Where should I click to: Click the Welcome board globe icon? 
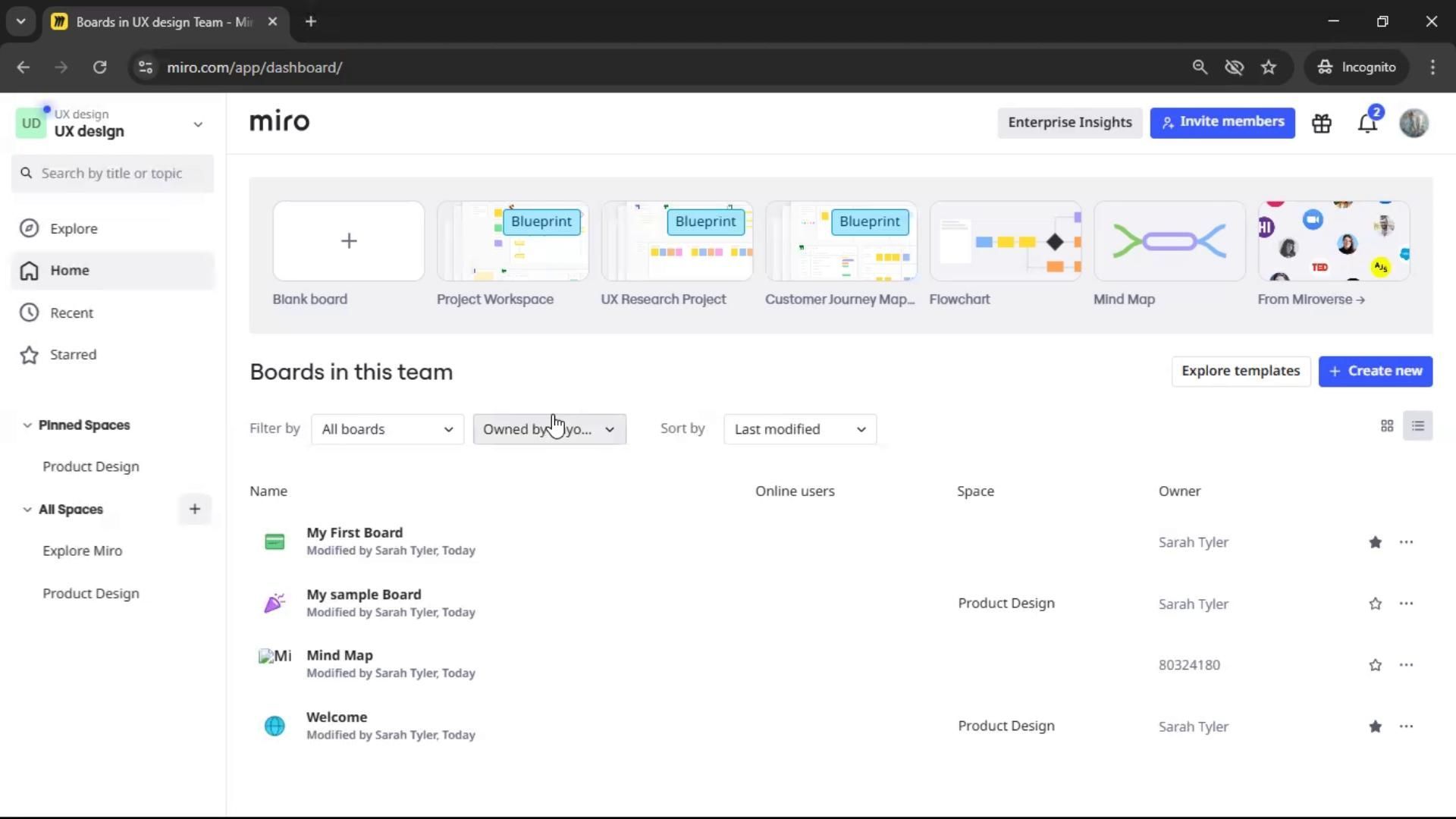coord(275,726)
